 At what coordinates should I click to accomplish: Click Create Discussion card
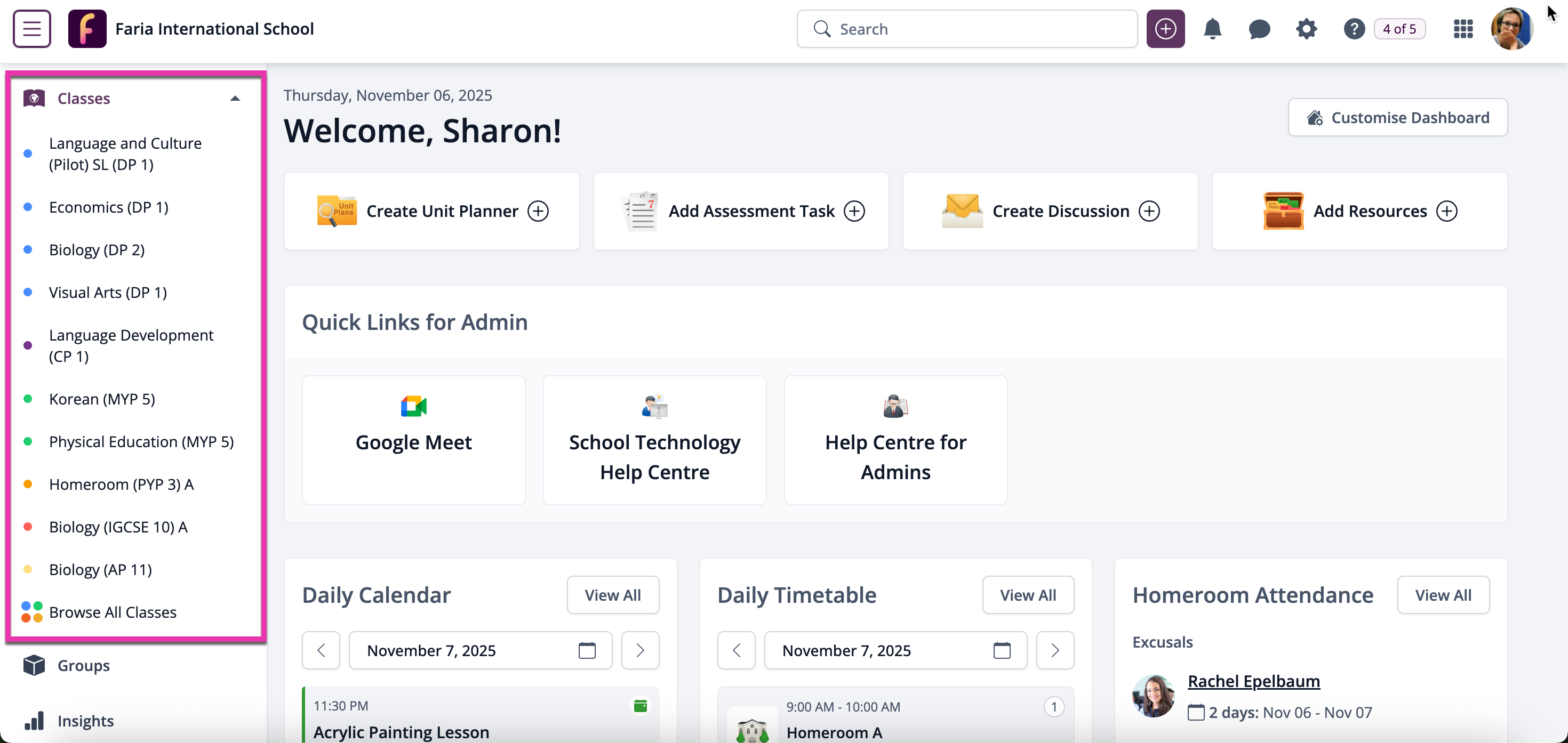pos(1050,211)
